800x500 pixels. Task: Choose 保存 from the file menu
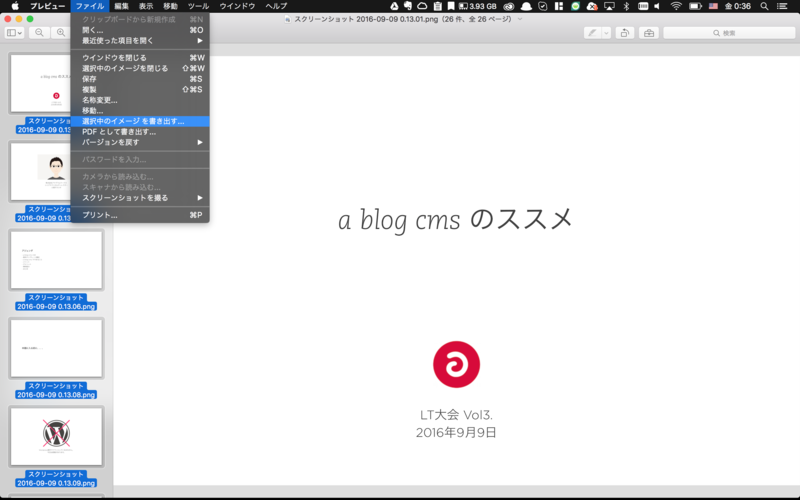pyautogui.click(x=140, y=79)
